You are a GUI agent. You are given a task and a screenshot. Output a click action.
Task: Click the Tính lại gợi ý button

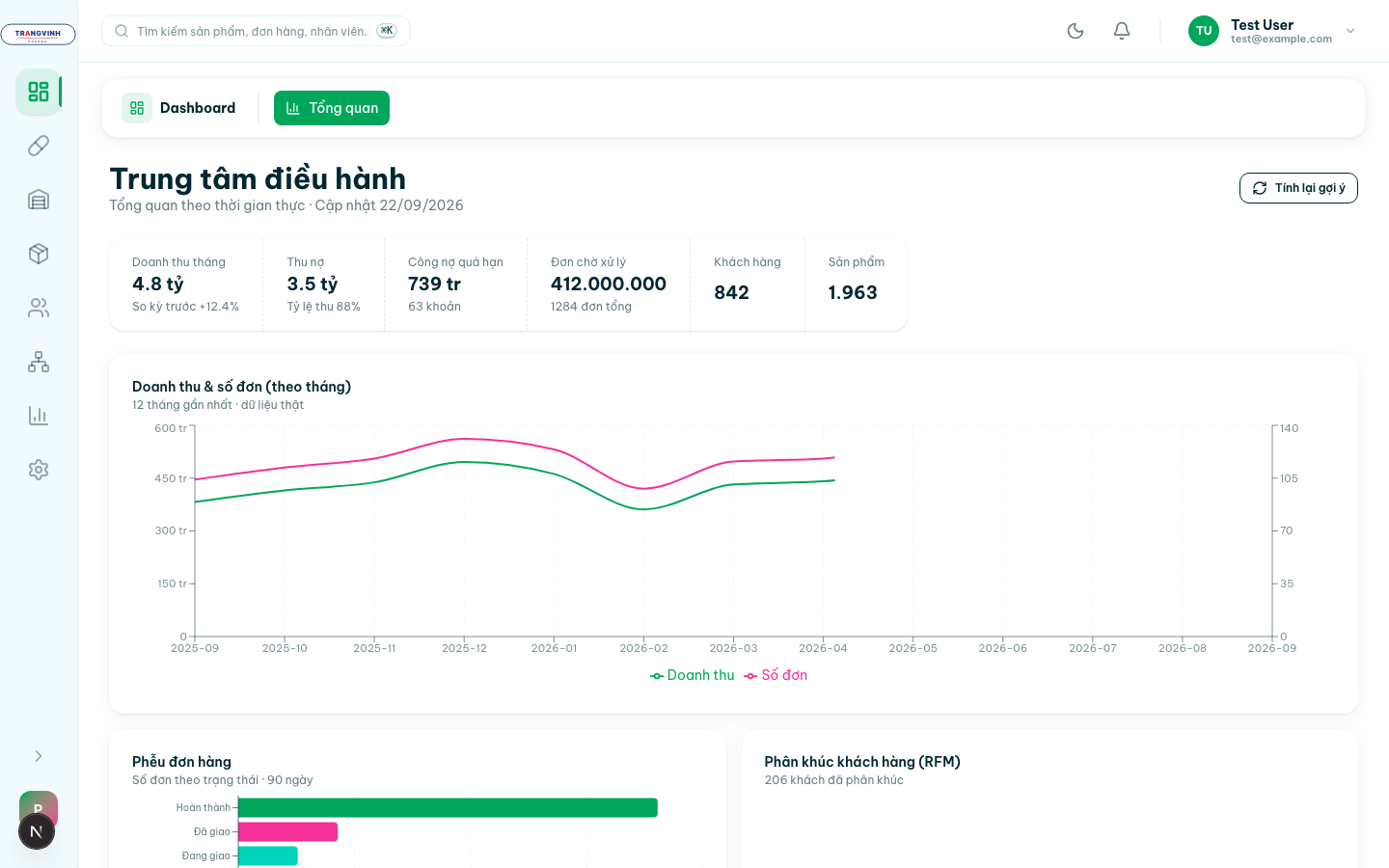coord(1298,188)
